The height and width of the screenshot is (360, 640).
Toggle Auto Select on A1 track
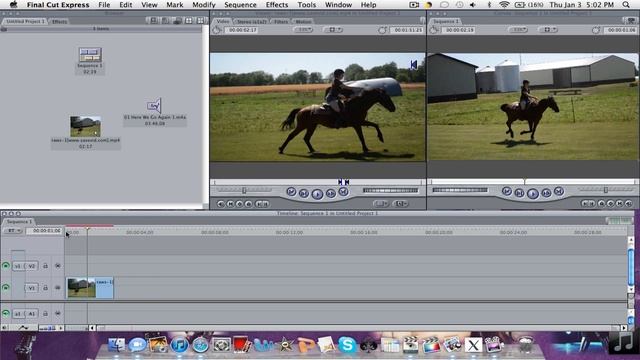coord(58,313)
